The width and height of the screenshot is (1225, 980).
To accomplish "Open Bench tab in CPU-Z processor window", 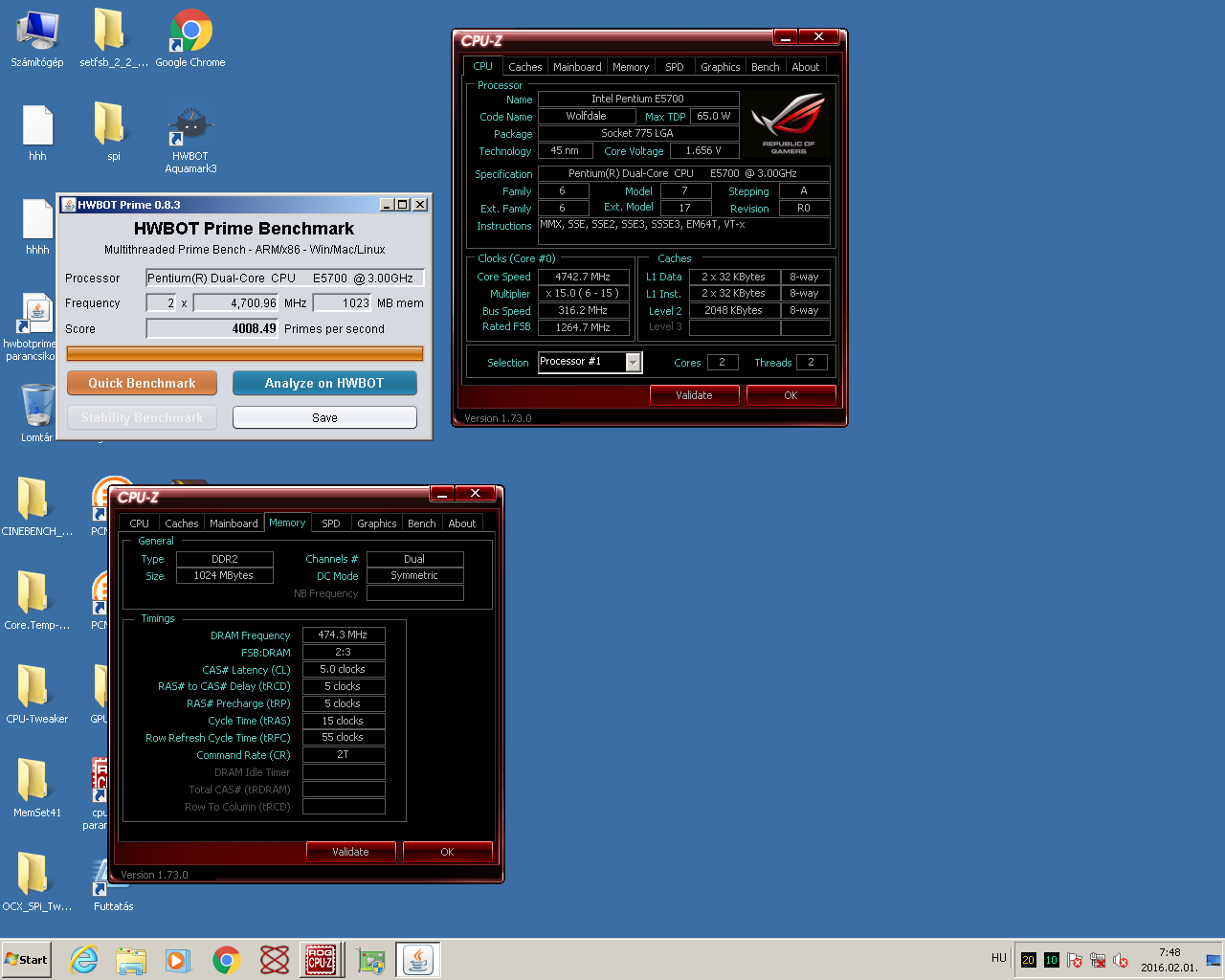I will click(x=765, y=67).
